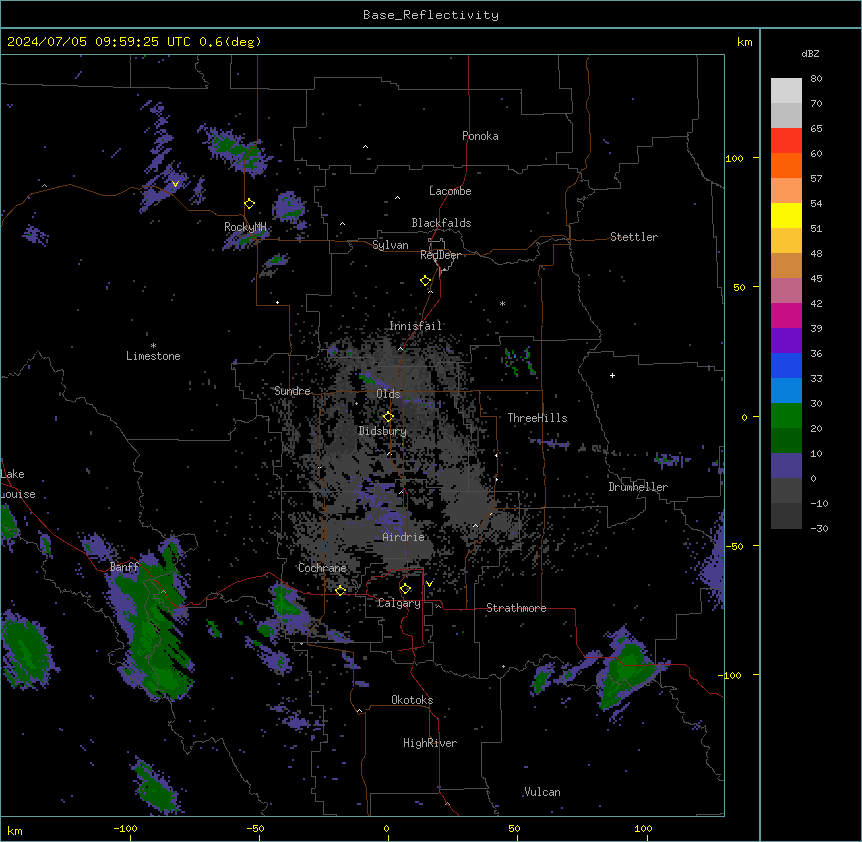The width and height of the screenshot is (862, 842).
Task: Click the Banff town label
Action: click(124, 567)
